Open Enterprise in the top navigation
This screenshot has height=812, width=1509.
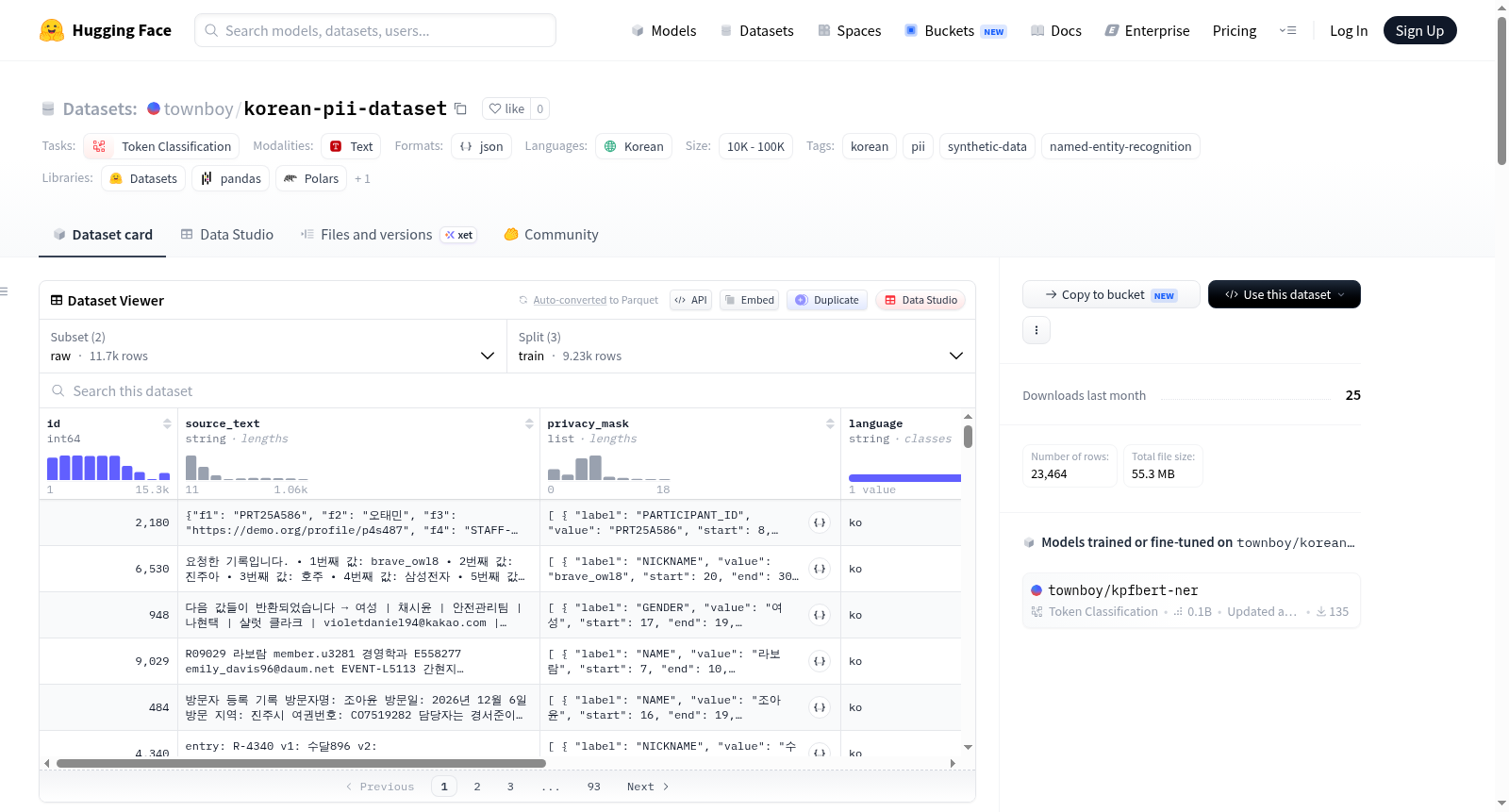[x=1147, y=30]
